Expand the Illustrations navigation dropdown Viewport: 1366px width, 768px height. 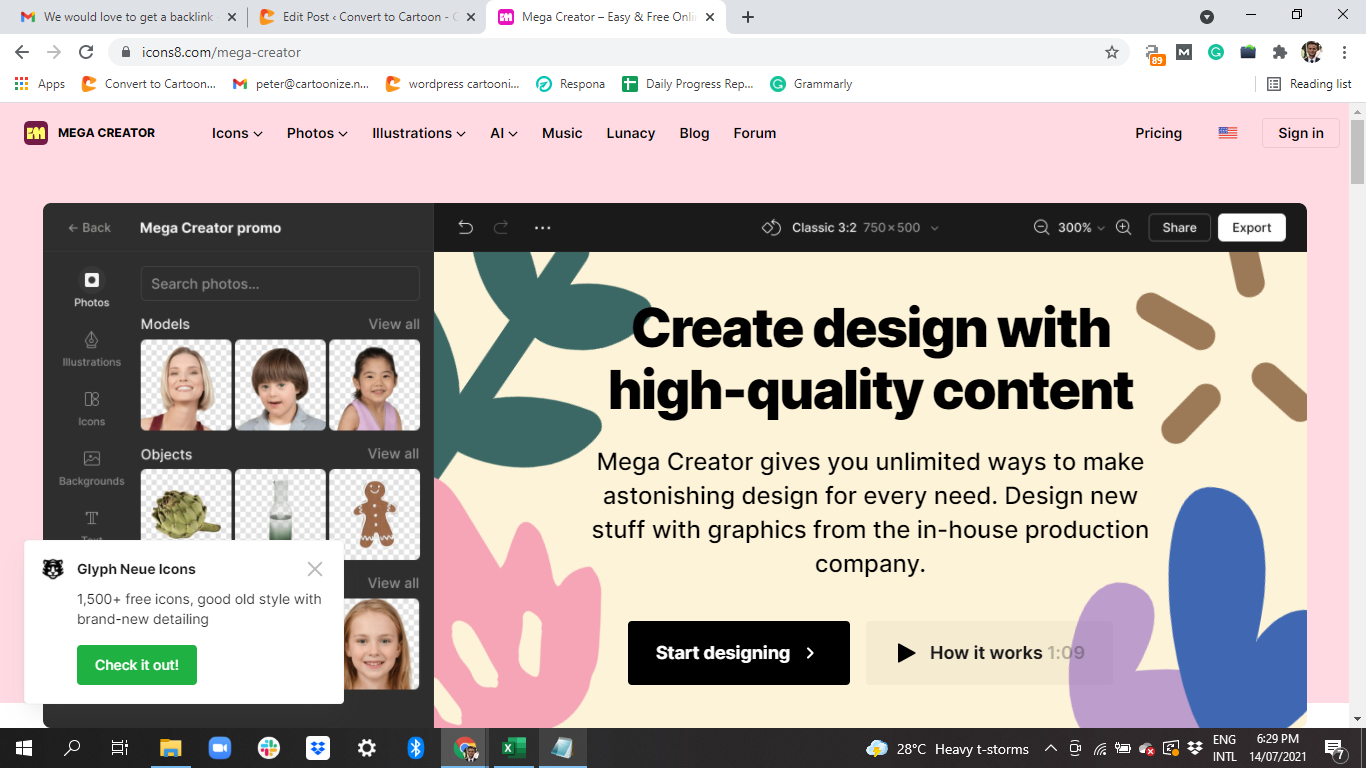pos(419,133)
